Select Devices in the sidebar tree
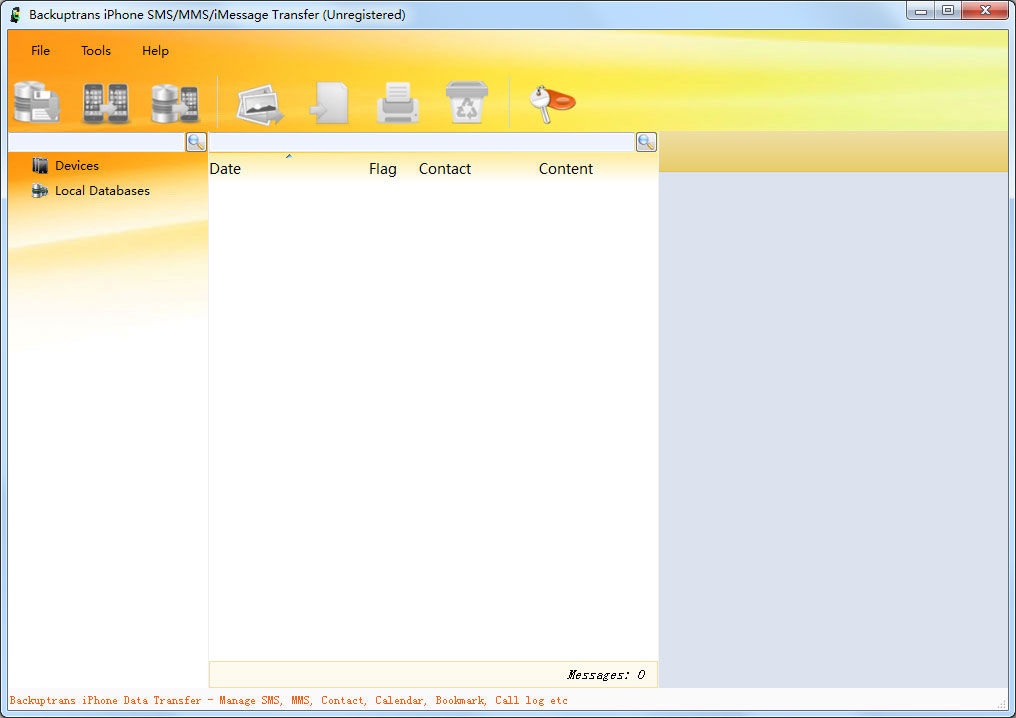The height and width of the screenshot is (718, 1016). click(x=76, y=166)
